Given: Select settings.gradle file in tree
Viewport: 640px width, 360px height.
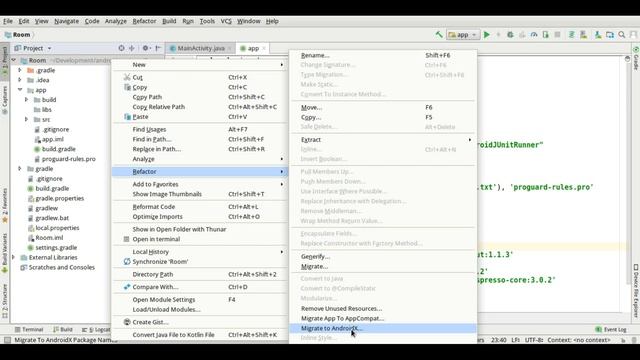Looking at the screenshot, I should click(56, 248).
